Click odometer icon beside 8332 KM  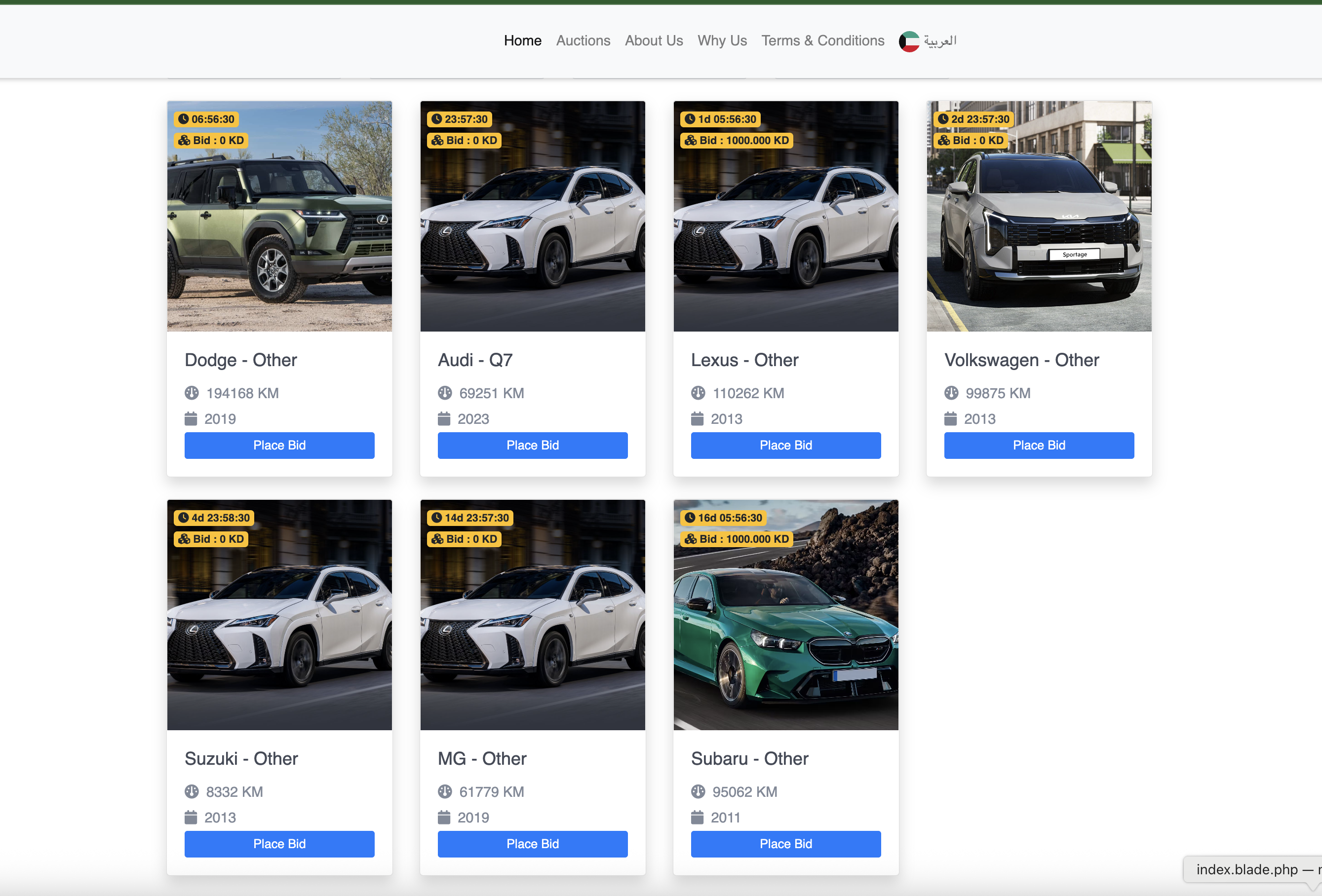click(192, 791)
